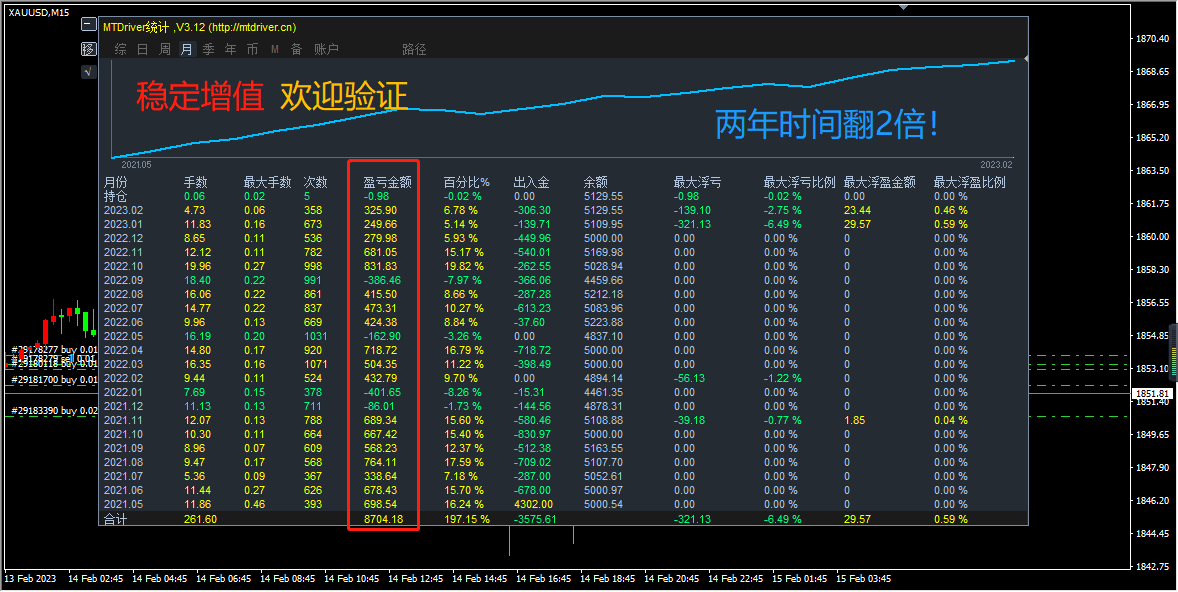Open the 备 notes function icon
Image resolution: width=1178 pixels, height=592 pixels.
pyautogui.click(x=296, y=47)
